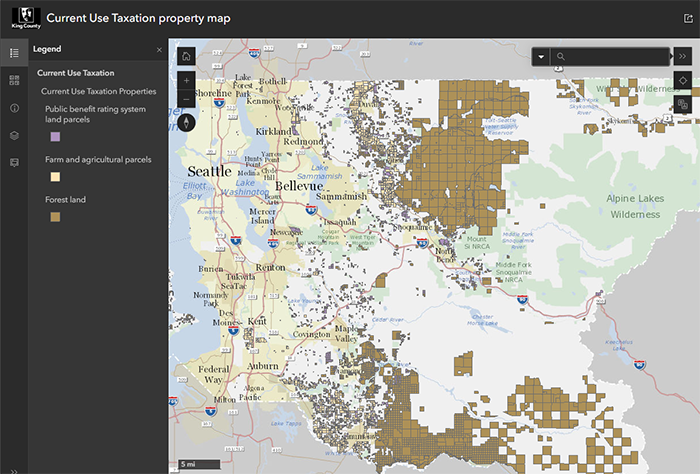Click the purple public benefit rating swatch
This screenshot has width=700, height=474.
[55, 137]
